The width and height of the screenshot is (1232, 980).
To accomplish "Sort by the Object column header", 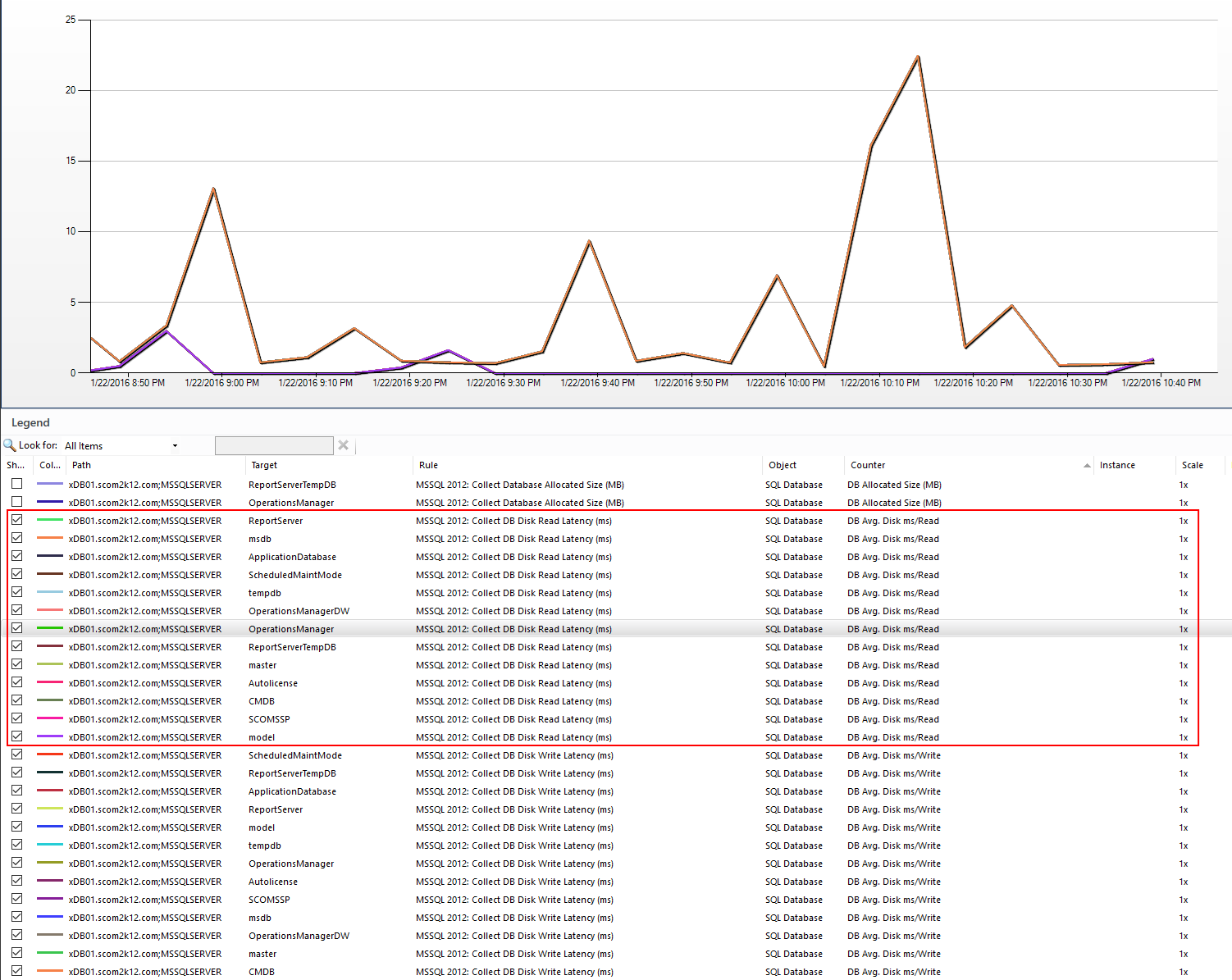I will 783,465.
